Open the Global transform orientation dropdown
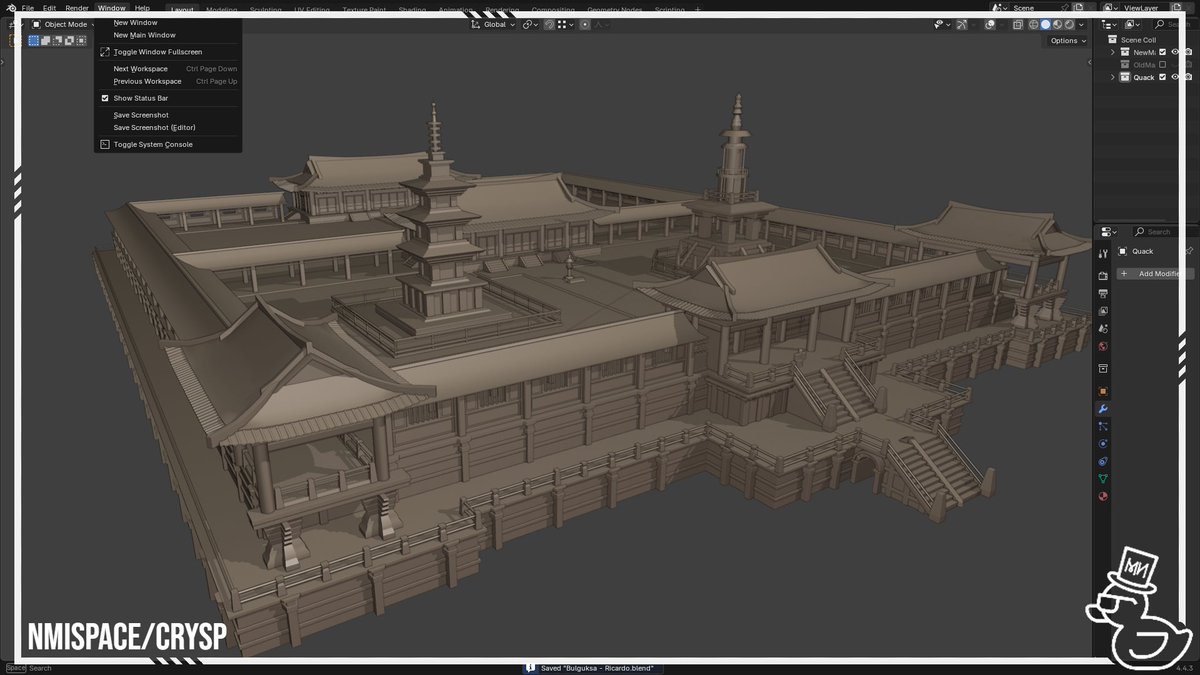The height and width of the screenshot is (675, 1200). pos(495,25)
